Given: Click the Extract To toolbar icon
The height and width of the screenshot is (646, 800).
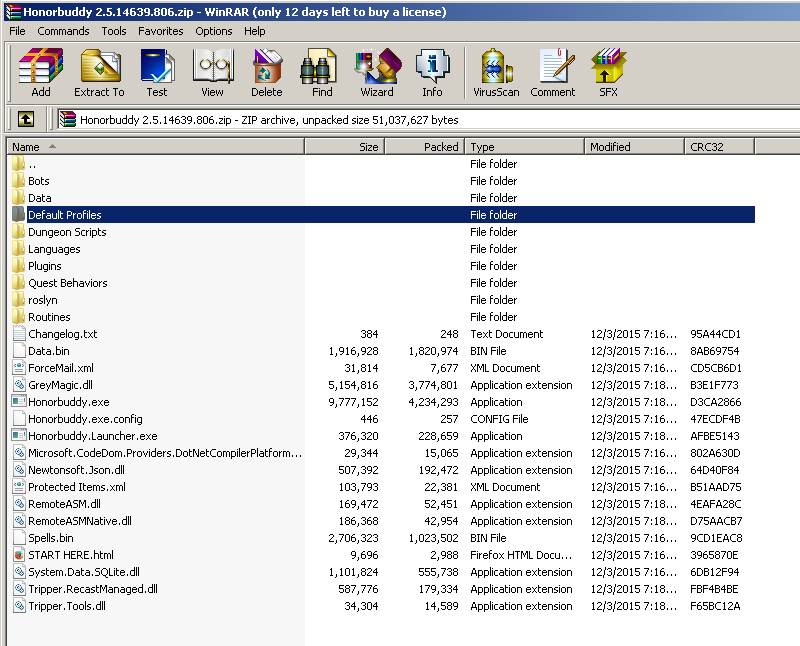Looking at the screenshot, I should [x=99, y=73].
